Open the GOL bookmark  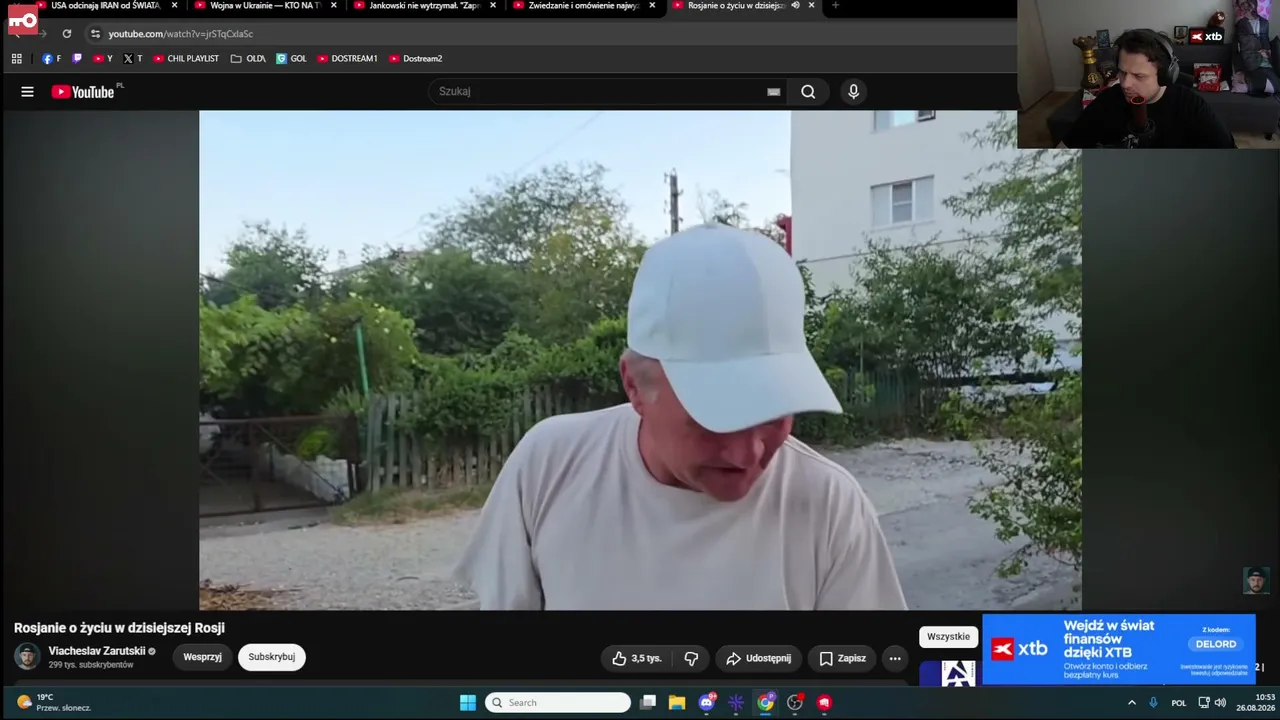click(291, 59)
